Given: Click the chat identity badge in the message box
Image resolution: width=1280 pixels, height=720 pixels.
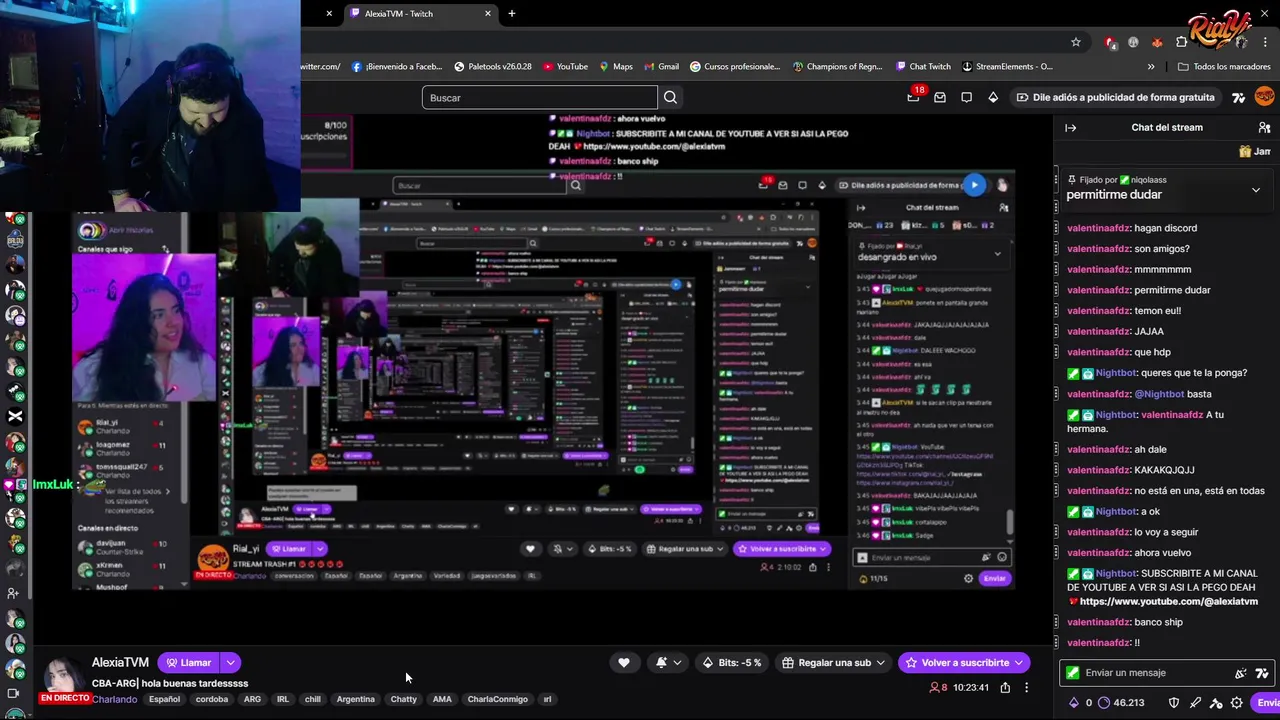Looking at the screenshot, I should 1073,673.
